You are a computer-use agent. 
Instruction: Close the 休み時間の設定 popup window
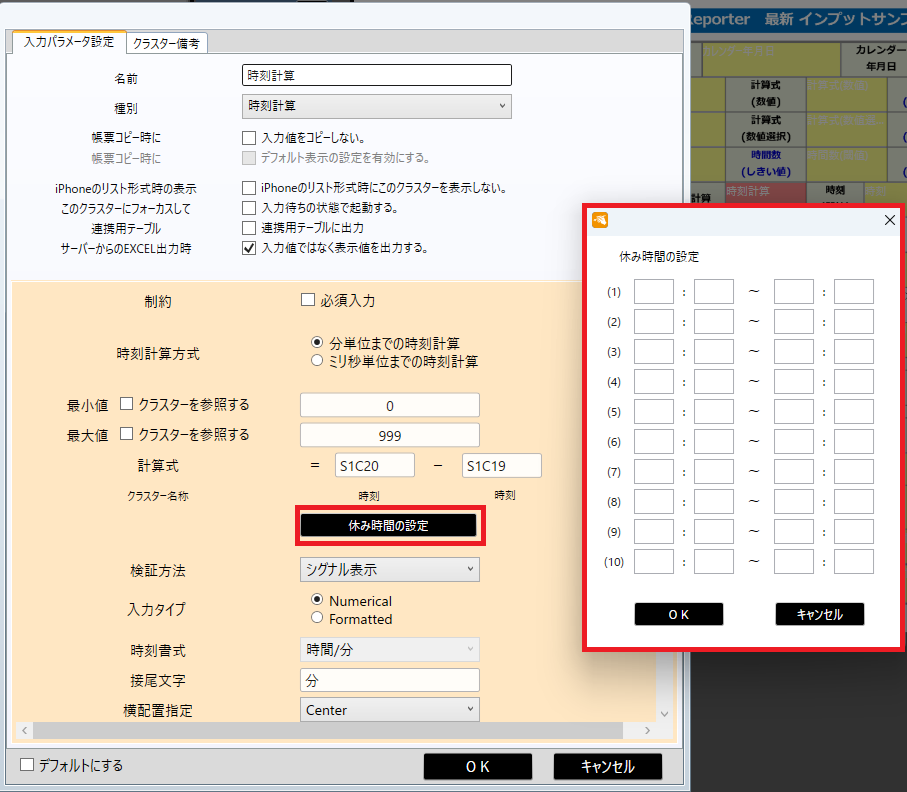889,220
